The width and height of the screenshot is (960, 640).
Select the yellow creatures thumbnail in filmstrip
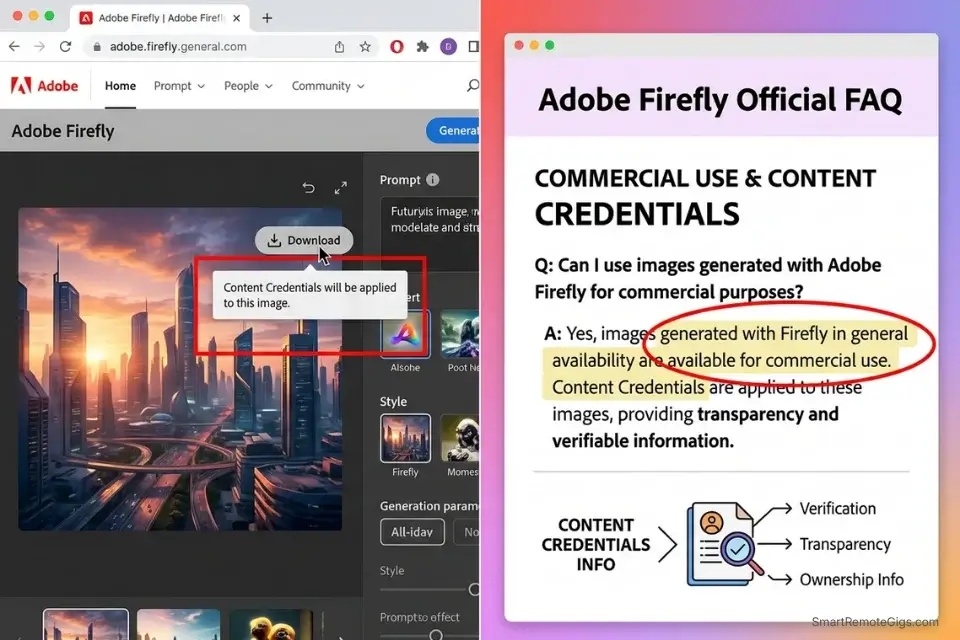tap(271, 624)
